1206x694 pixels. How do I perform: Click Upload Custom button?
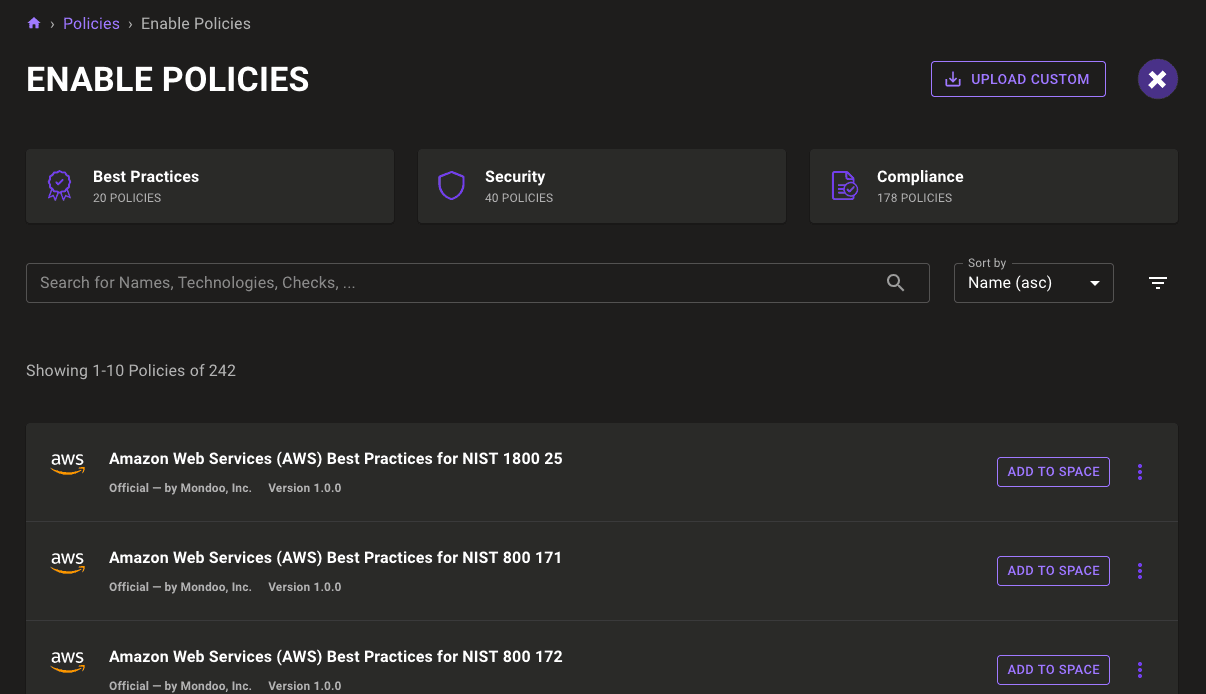click(x=1017, y=79)
